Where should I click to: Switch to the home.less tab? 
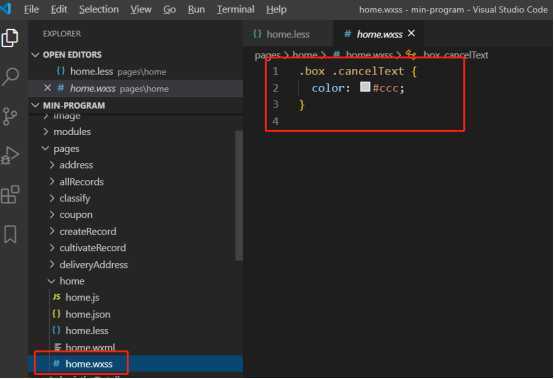282,34
